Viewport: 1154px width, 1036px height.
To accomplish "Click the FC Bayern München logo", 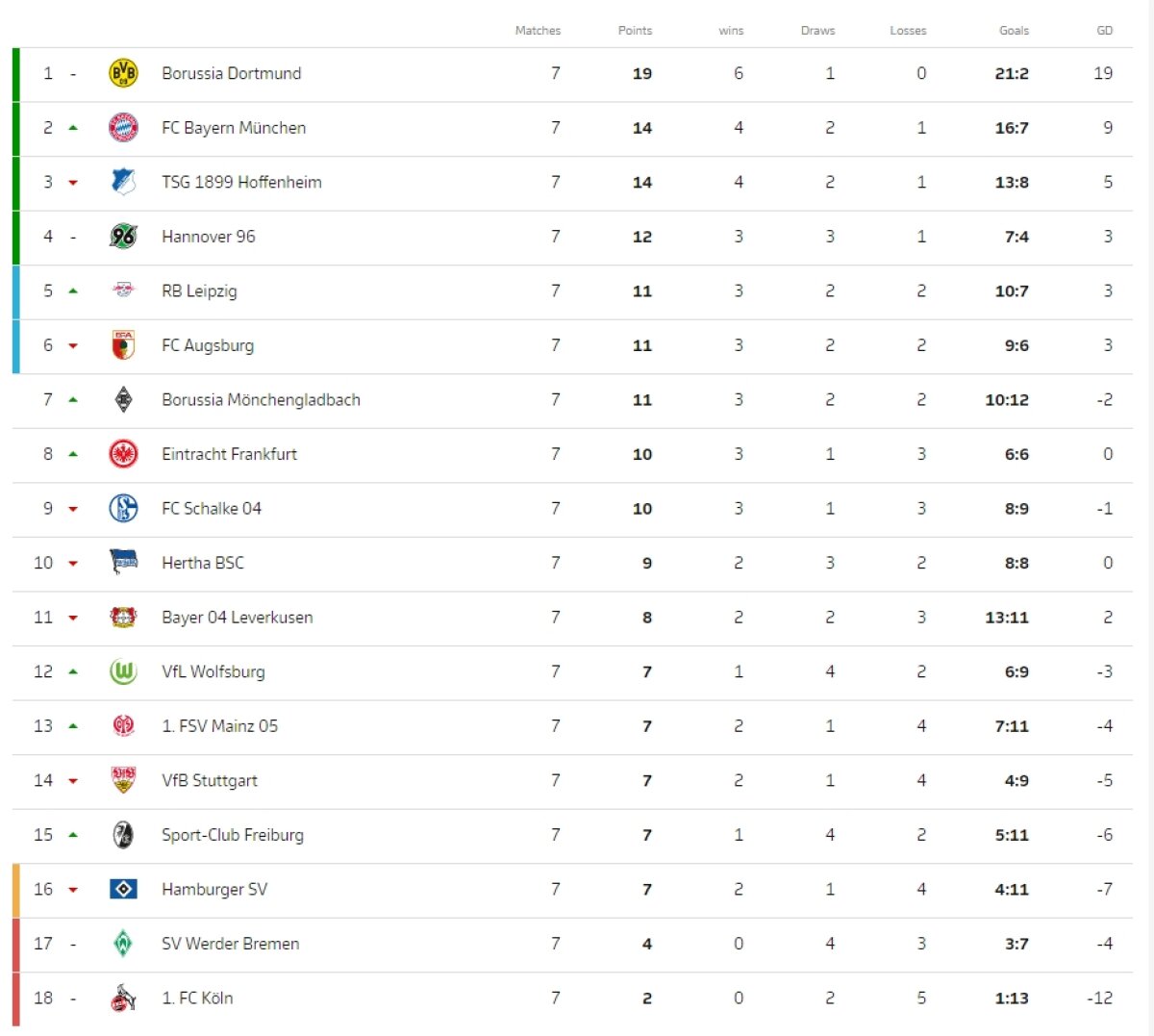I will (123, 128).
